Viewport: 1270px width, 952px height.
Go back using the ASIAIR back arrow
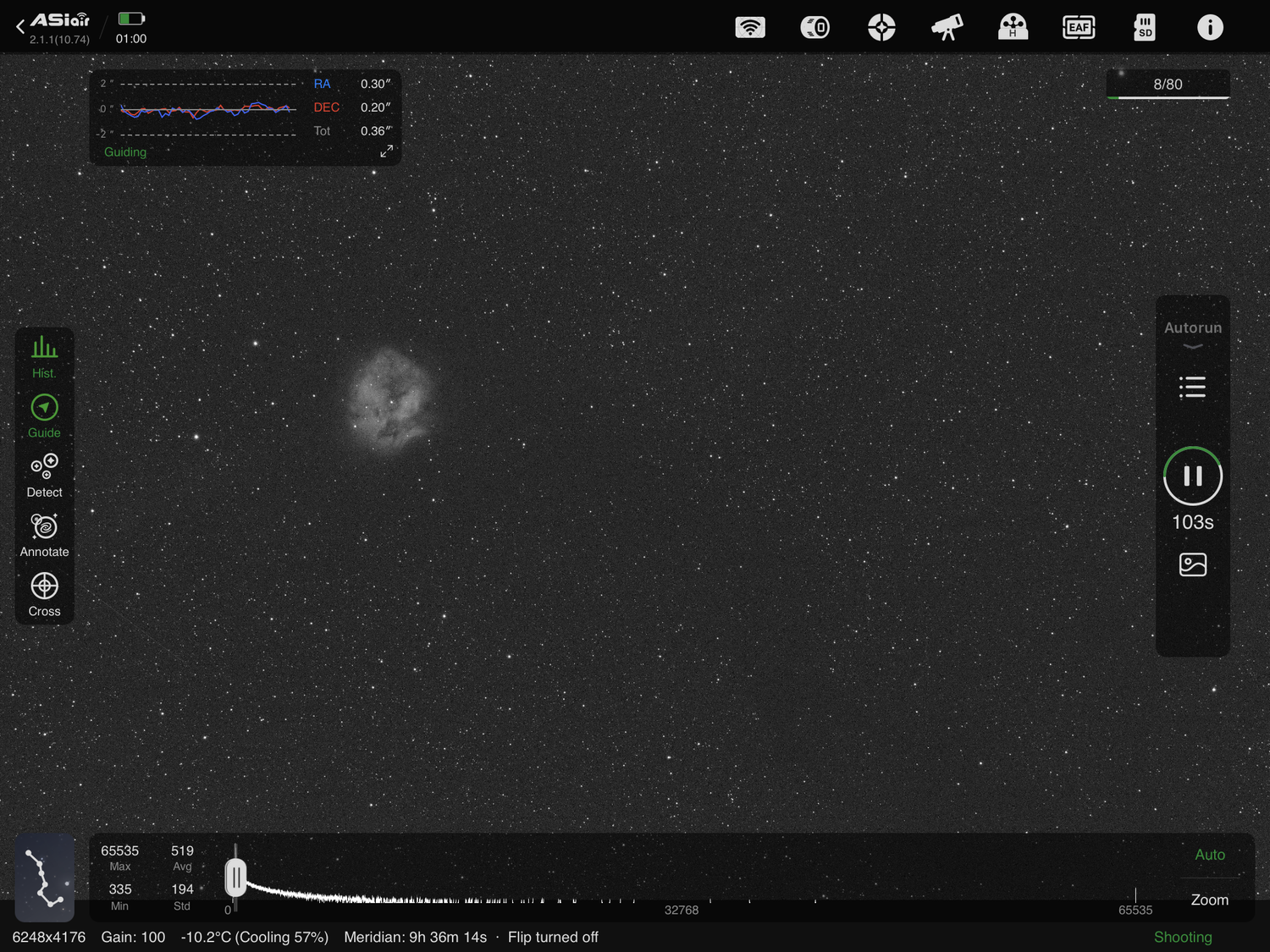20,27
